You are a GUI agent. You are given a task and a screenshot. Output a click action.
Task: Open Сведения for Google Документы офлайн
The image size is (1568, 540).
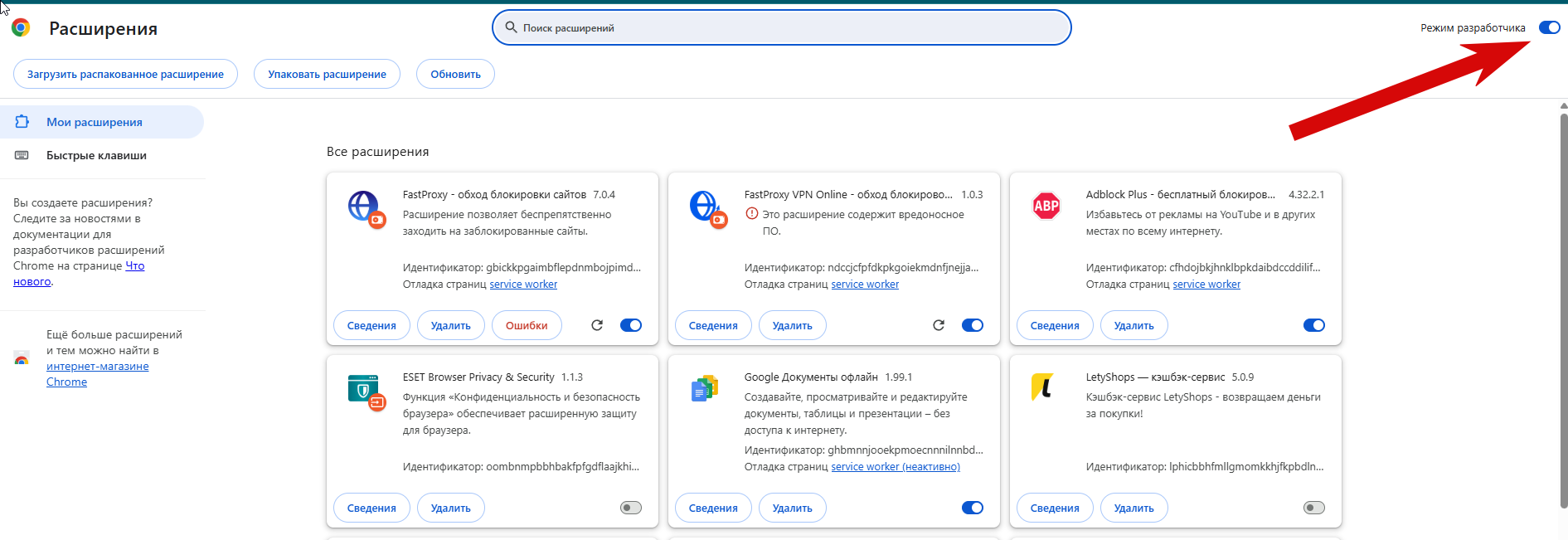click(713, 508)
